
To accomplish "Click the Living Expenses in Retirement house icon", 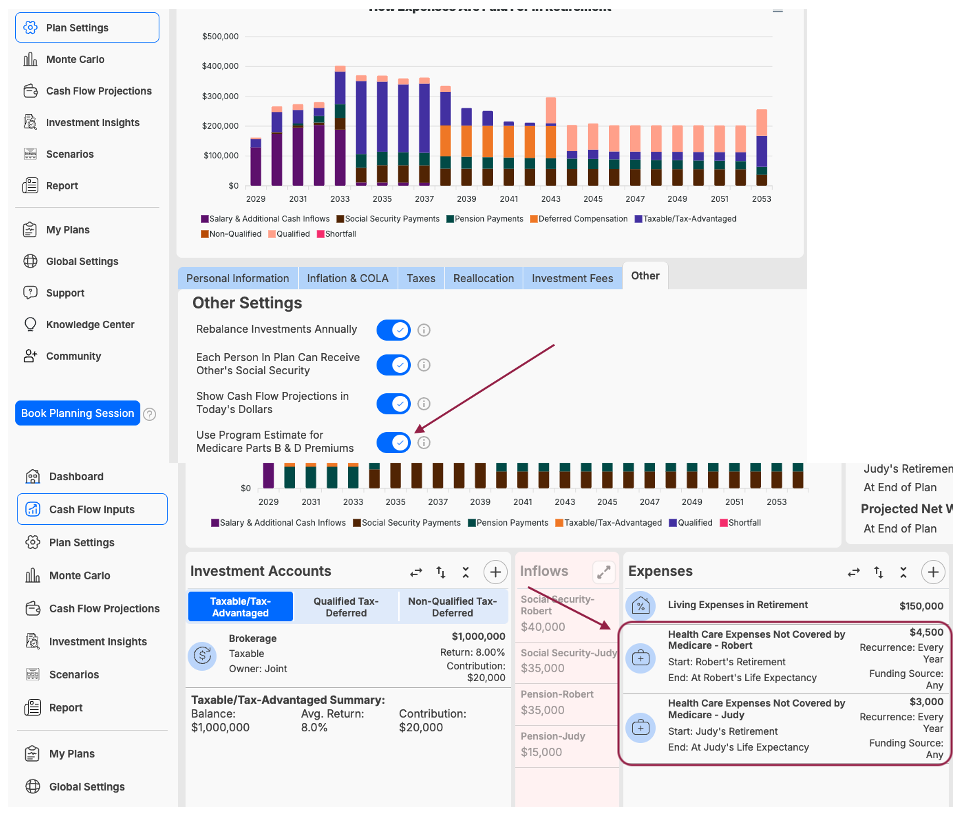I will (x=641, y=606).
